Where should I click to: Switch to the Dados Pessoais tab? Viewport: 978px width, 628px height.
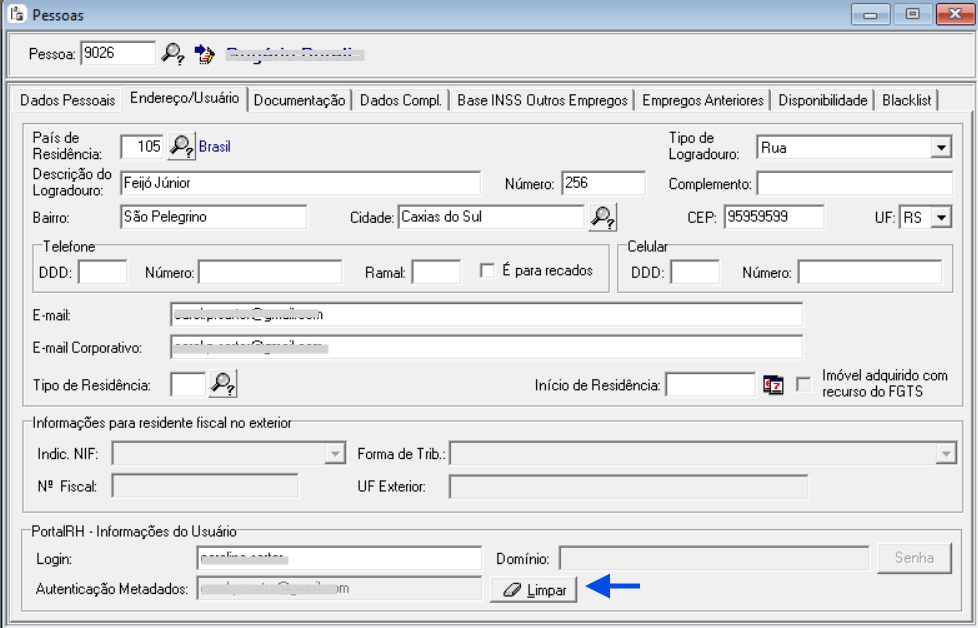coord(67,100)
